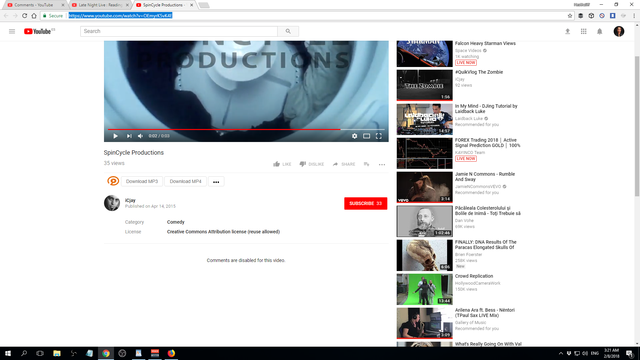This screenshot has width=640, height=360.
Task: Select the SpinCycle Productions tab
Action: [165, 5]
